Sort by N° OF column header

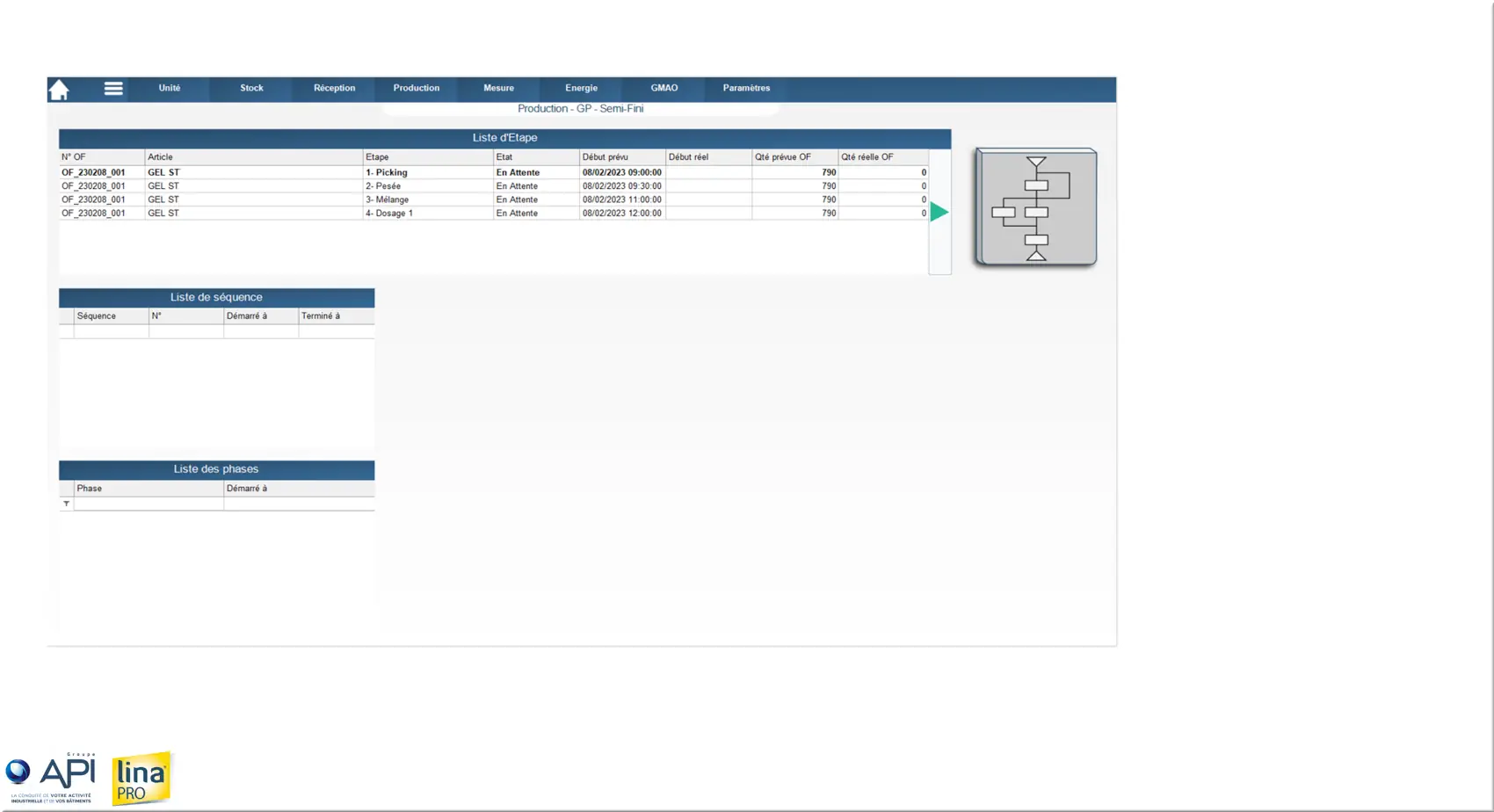point(102,157)
